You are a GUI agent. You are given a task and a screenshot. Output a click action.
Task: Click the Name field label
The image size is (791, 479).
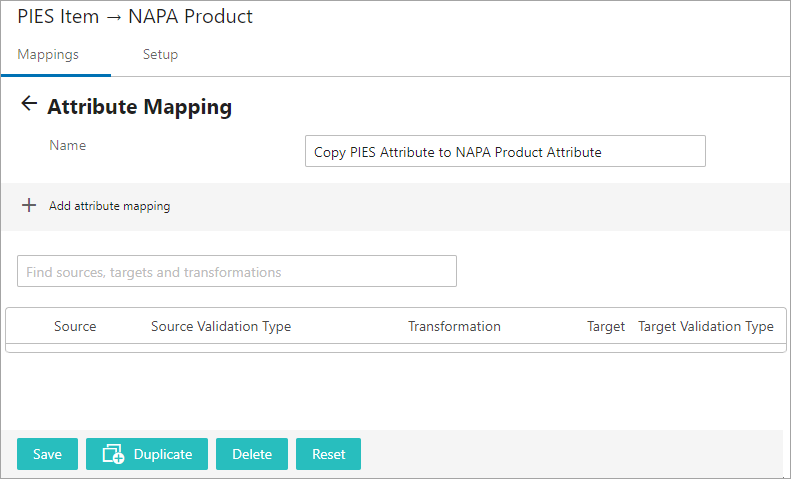pyautogui.click(x=68, y=145)
